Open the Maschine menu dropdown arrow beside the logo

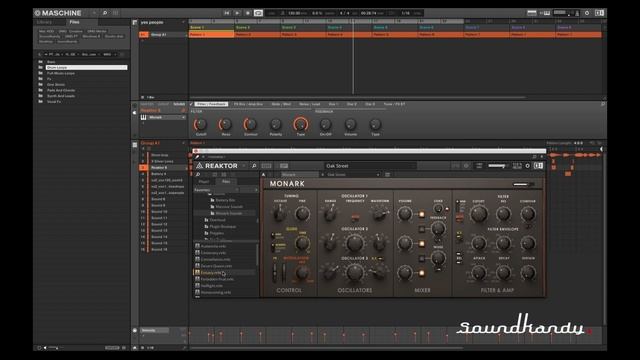click(94, 13)
